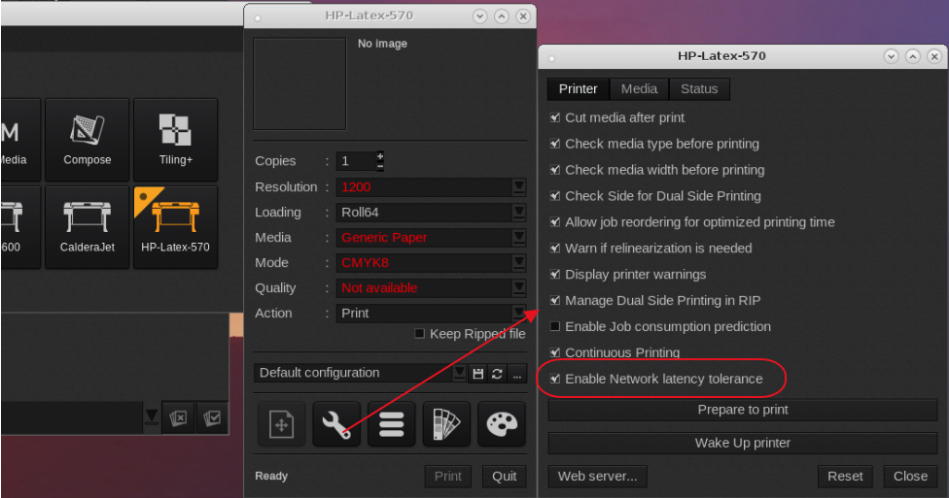
Task: Uncheck Enable Network latency tolerance
Action: tap(555, 379)
